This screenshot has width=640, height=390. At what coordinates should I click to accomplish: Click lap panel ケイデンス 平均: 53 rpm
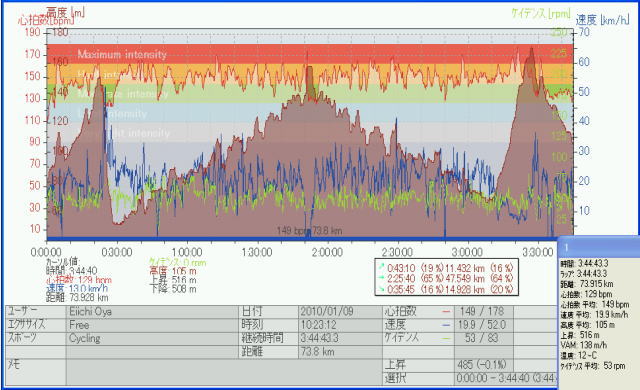click(x=593, y=366)
